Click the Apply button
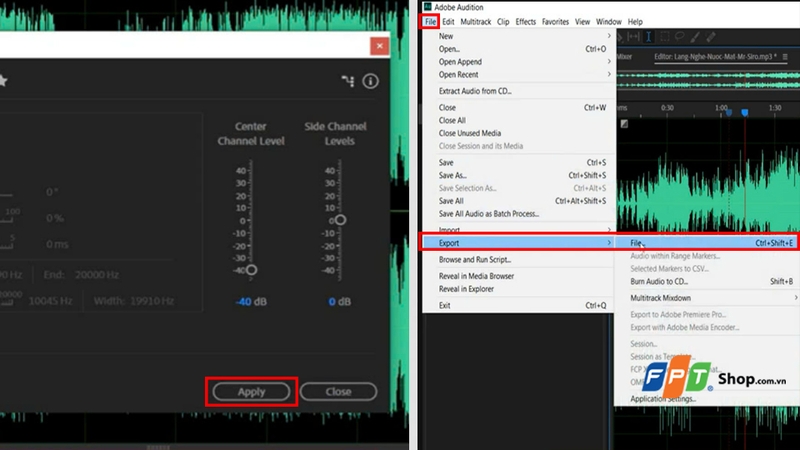Image resolution: width=800 pixels, height=450 pixels. coord(251,392)
